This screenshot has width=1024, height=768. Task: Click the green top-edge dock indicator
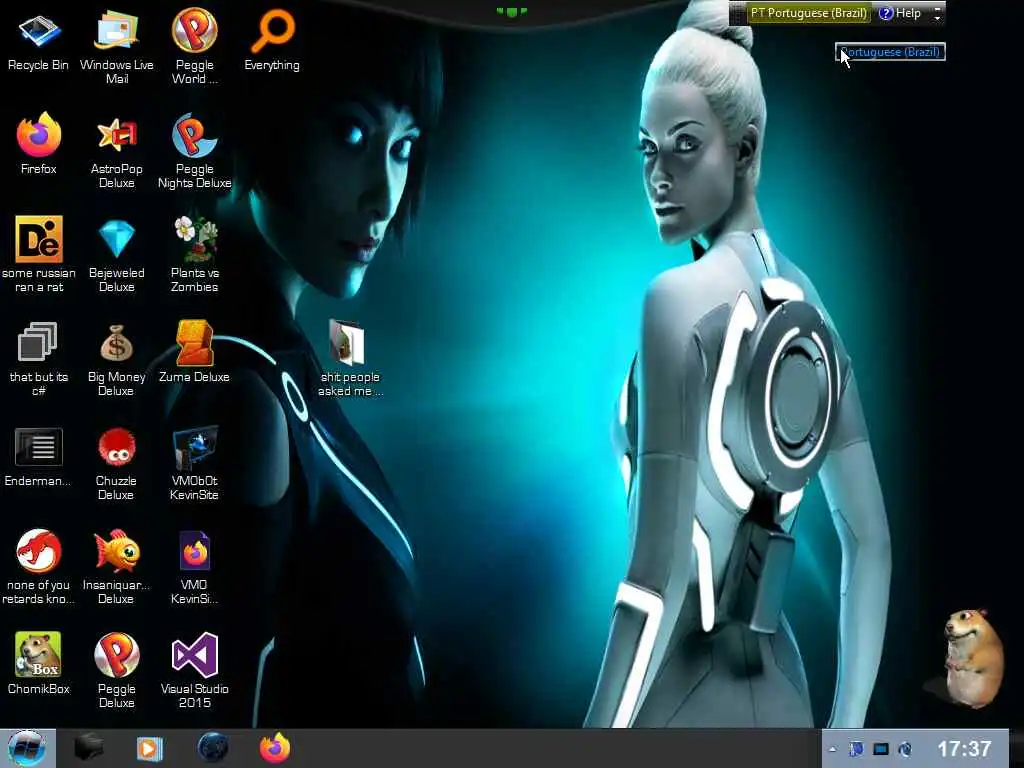[x=511, y=12]
